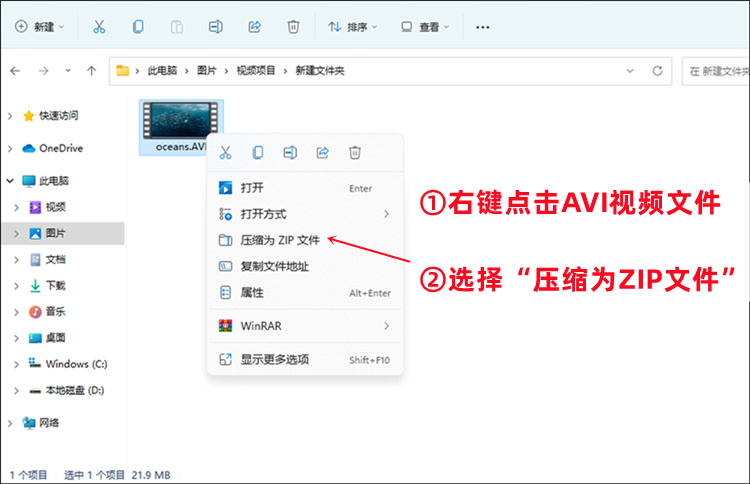This screenshot has height=484, width=750.
Task: Open the 新建 dropdown button
Action: (41, 27)
